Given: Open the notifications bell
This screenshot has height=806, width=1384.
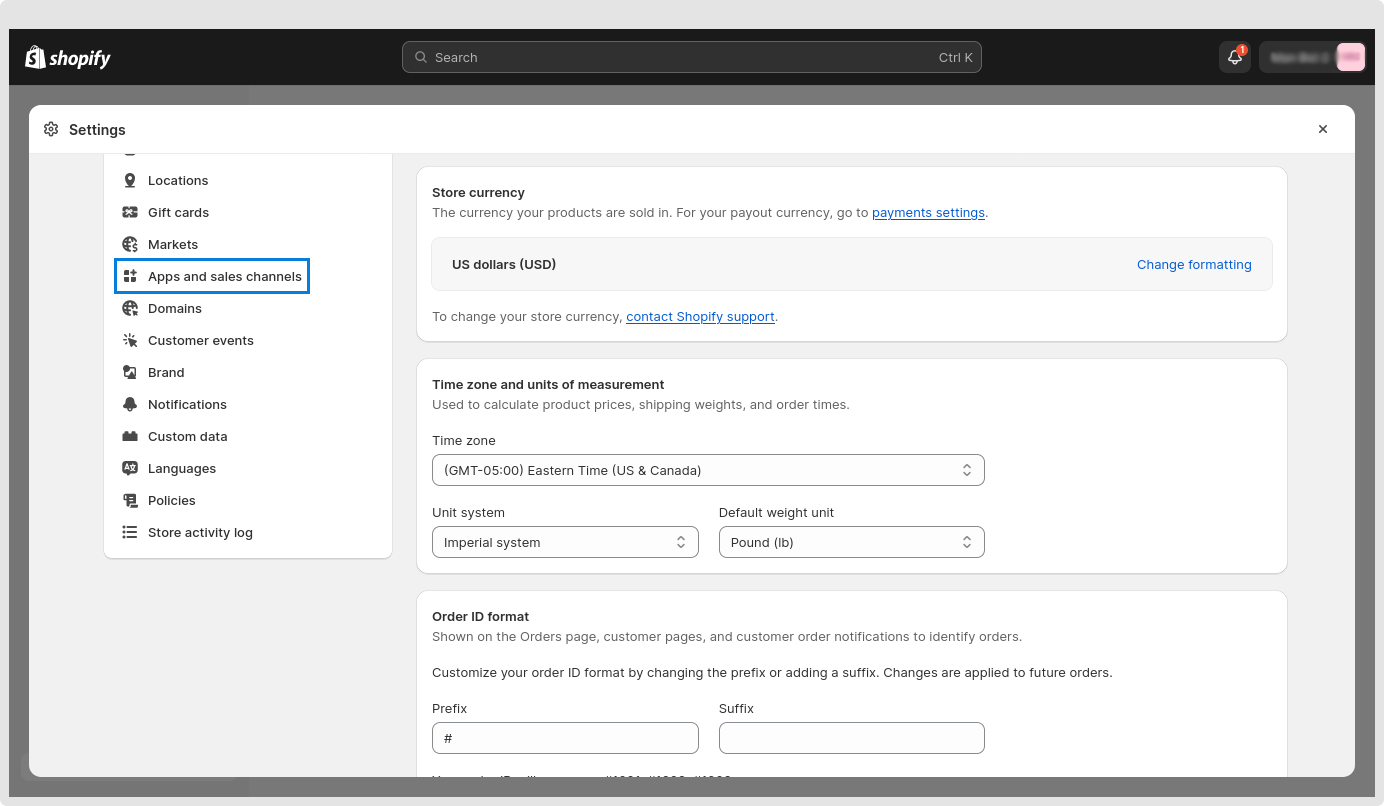Looking at the screenshot, I should point(1235,57).
